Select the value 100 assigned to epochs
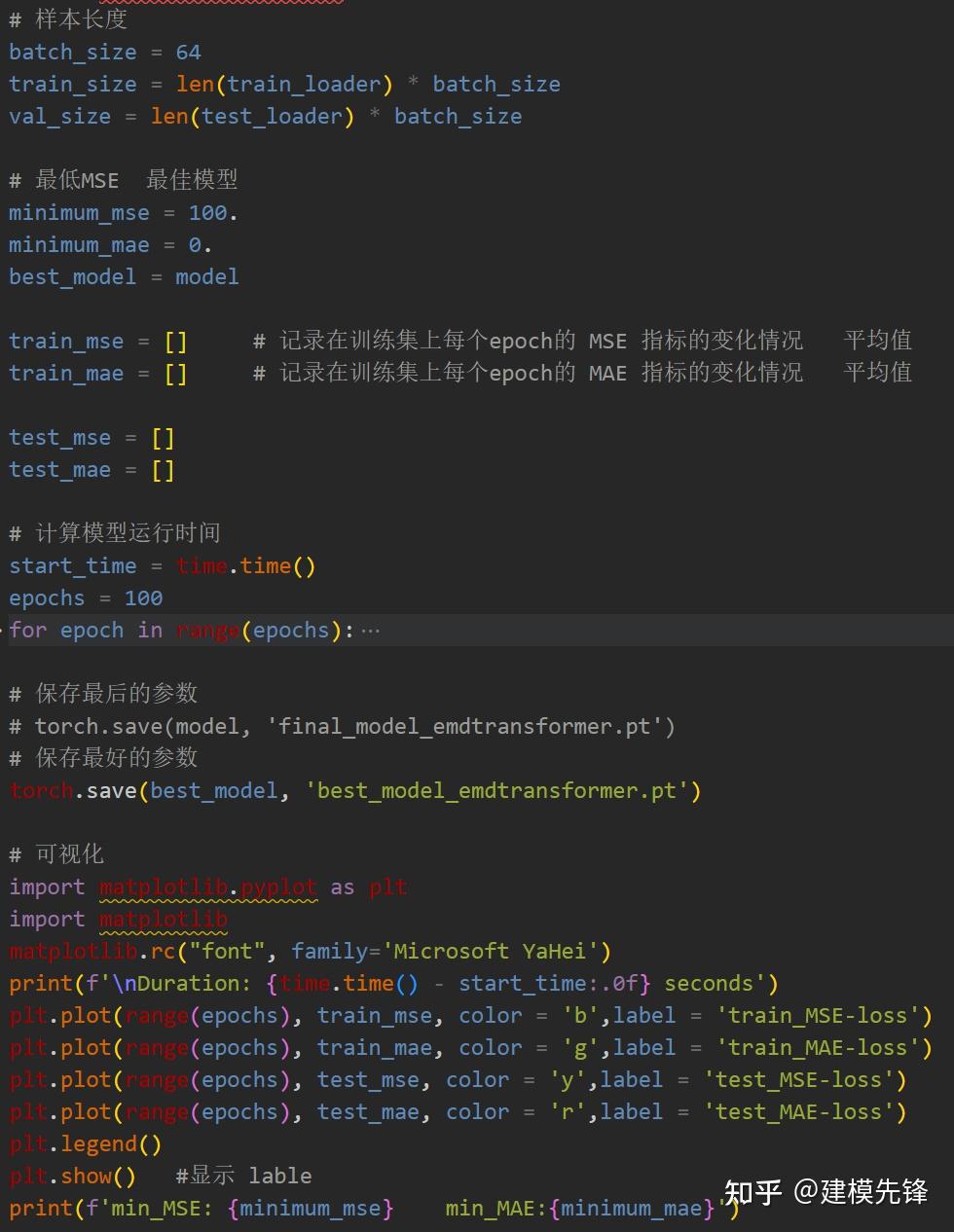The image size is (954, 1232). point(143,598)
